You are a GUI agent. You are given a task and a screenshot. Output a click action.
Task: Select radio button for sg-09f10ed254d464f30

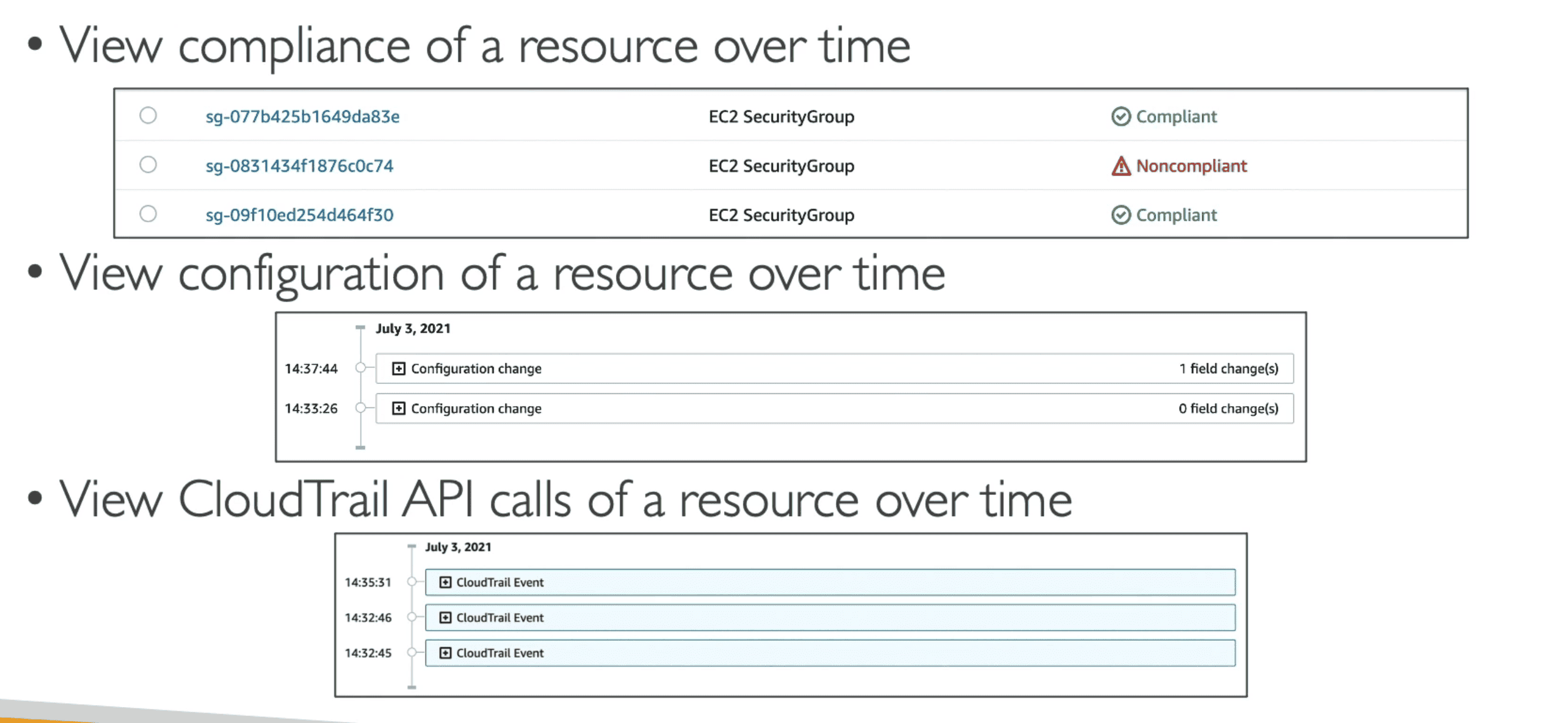point(148,213)
